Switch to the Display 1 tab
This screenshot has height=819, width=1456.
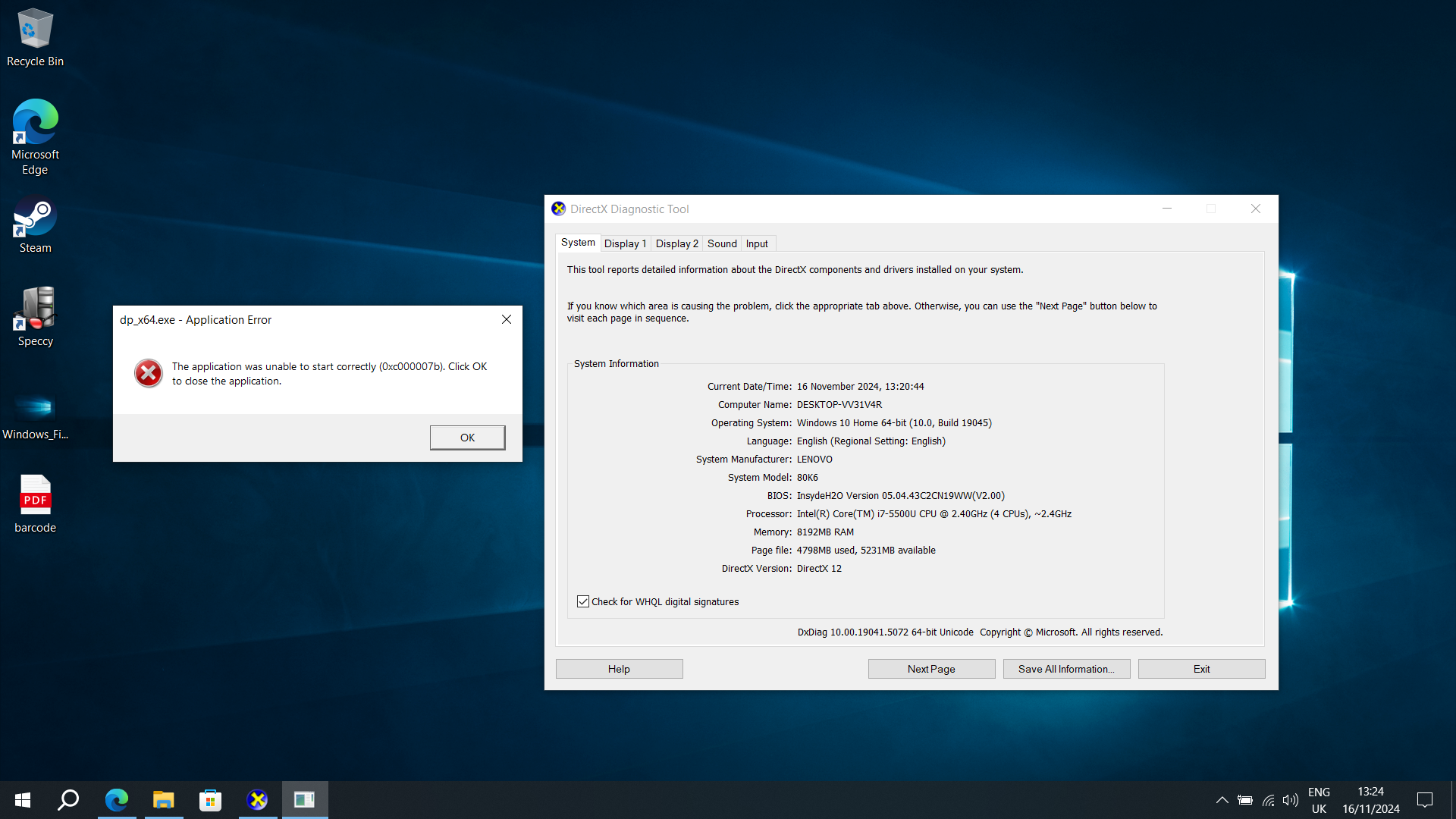coord(625,243)
